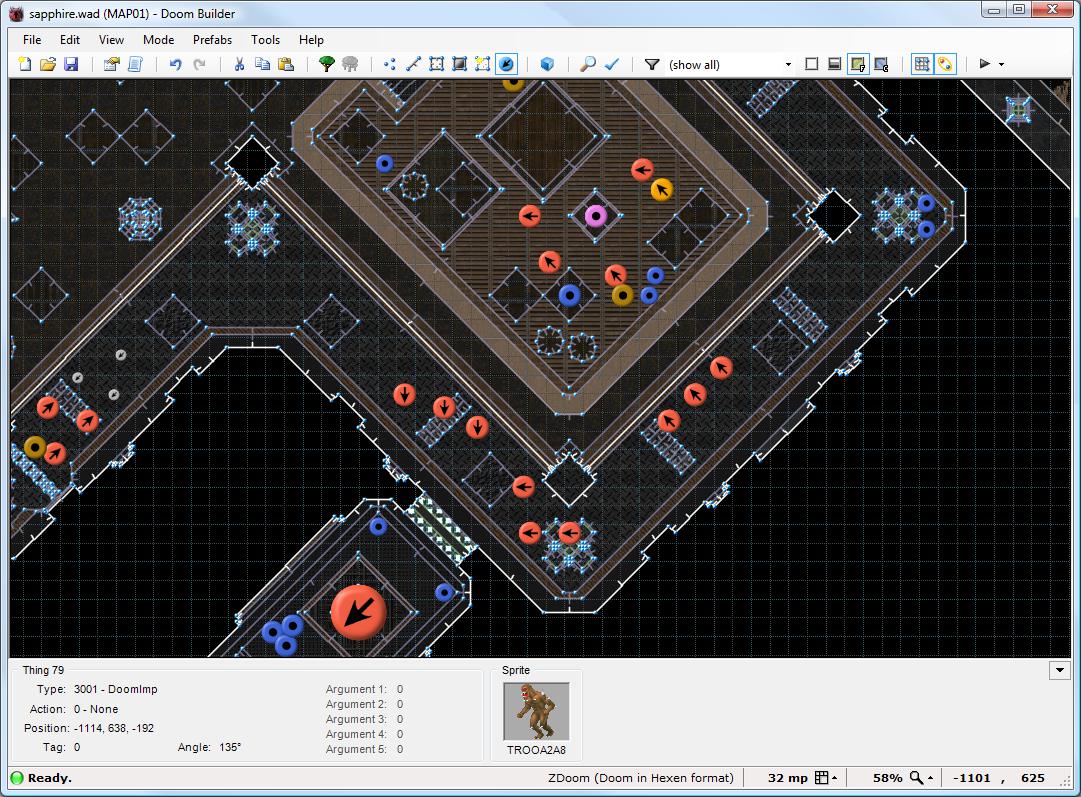Switch to Things mode in toolbar
The width and height of the screenshot is (1081, 797).
click(x=507, y=64)
